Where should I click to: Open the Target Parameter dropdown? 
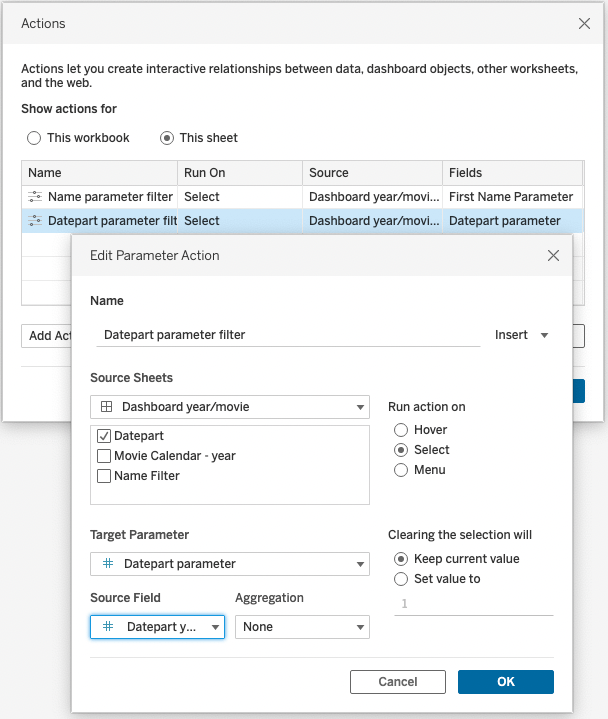click(230, 564)
